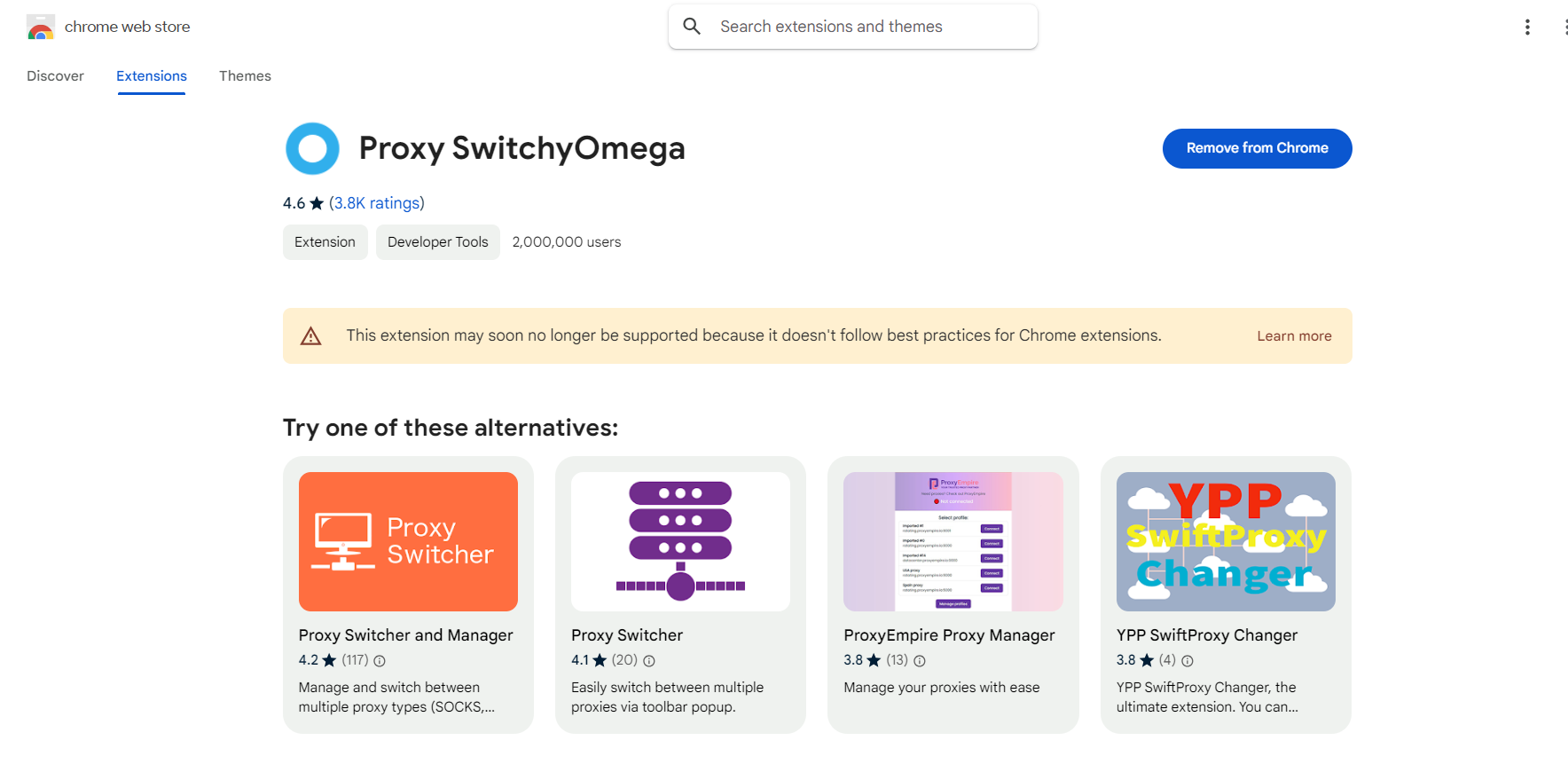Click the info icon for ProxyEmpire Proxy Manager

(x=920, y=660)
